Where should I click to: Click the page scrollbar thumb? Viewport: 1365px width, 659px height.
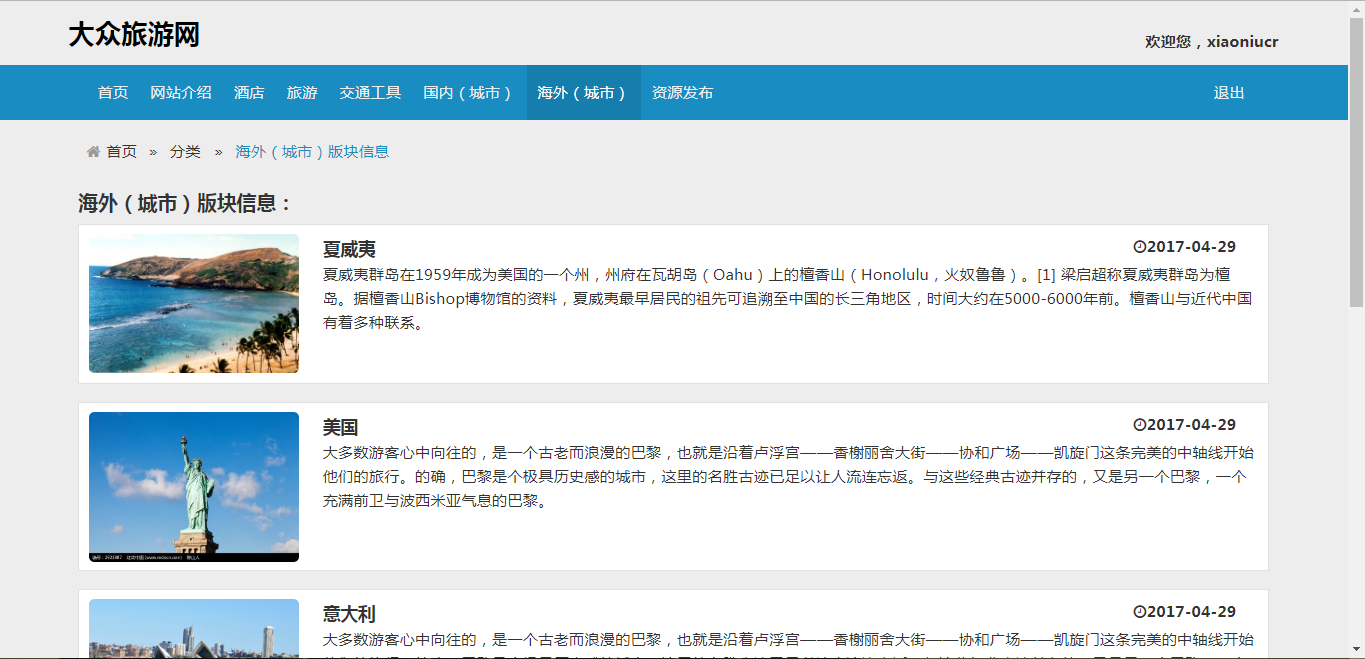click(x=1356, y=162)
